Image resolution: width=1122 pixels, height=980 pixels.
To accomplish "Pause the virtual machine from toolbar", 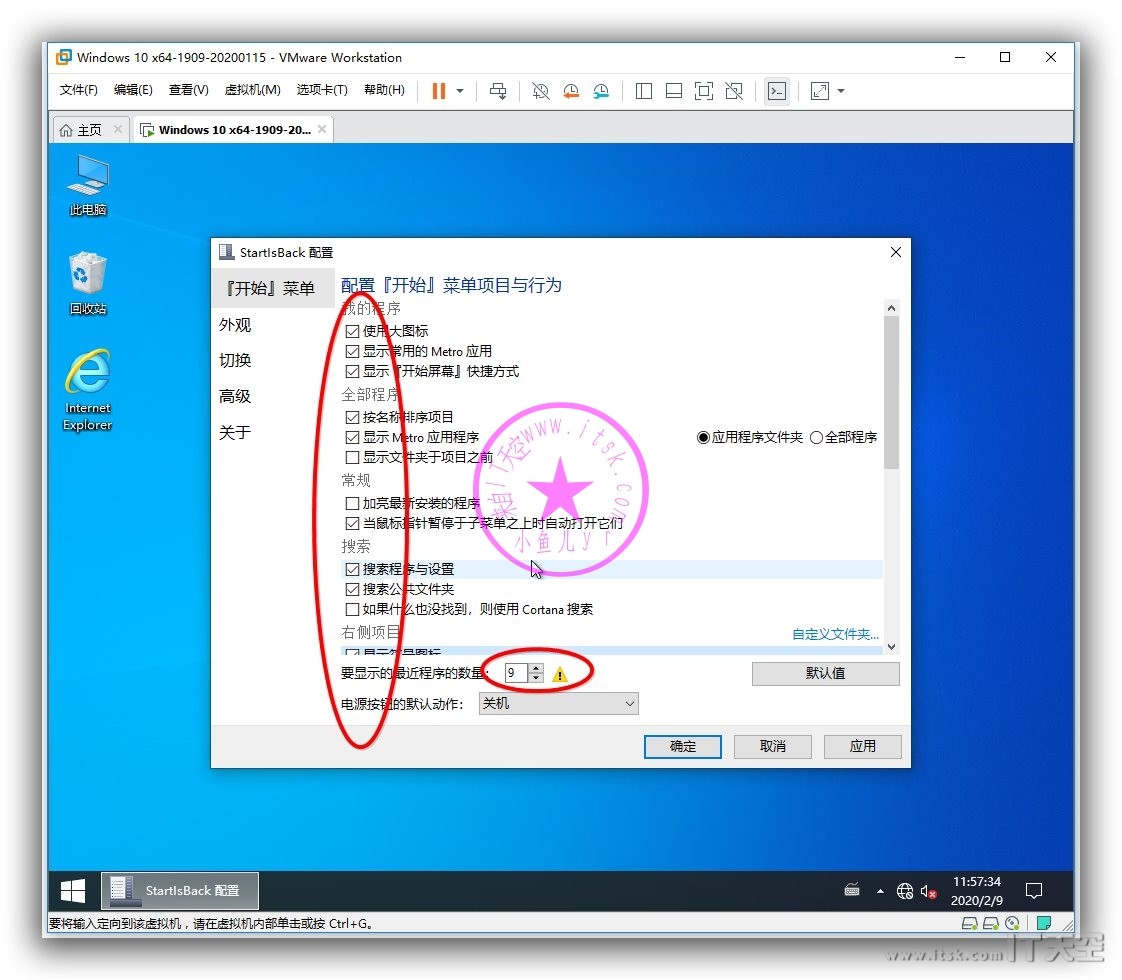I will pos(439,91).
